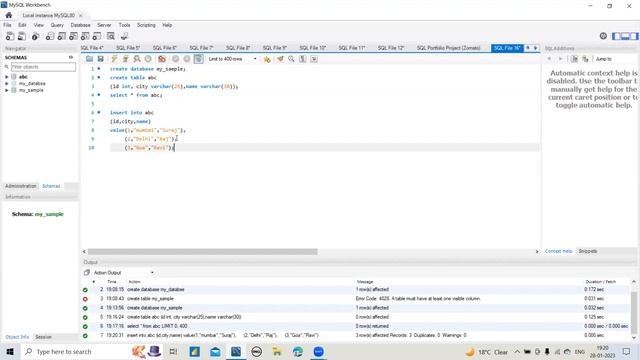Switch to the SQL File 7 tab

click(201, 48)
